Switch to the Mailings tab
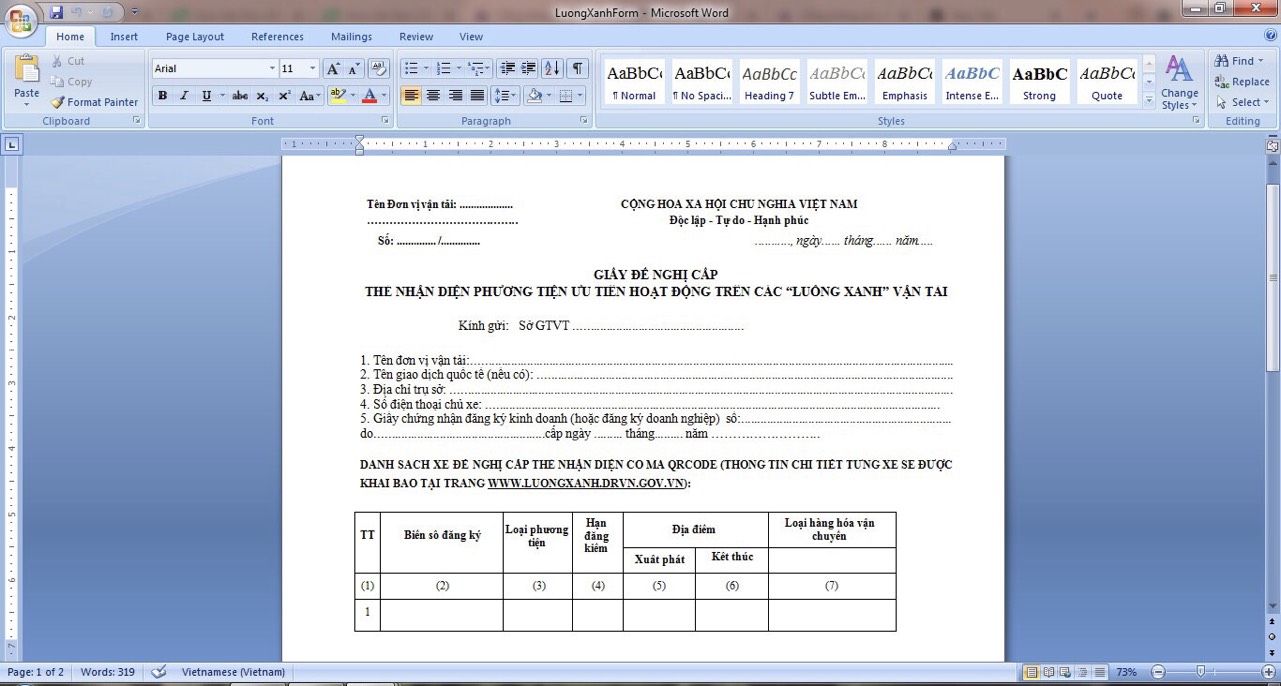This screenshot has width=1281, height=686. pos(352,36)
